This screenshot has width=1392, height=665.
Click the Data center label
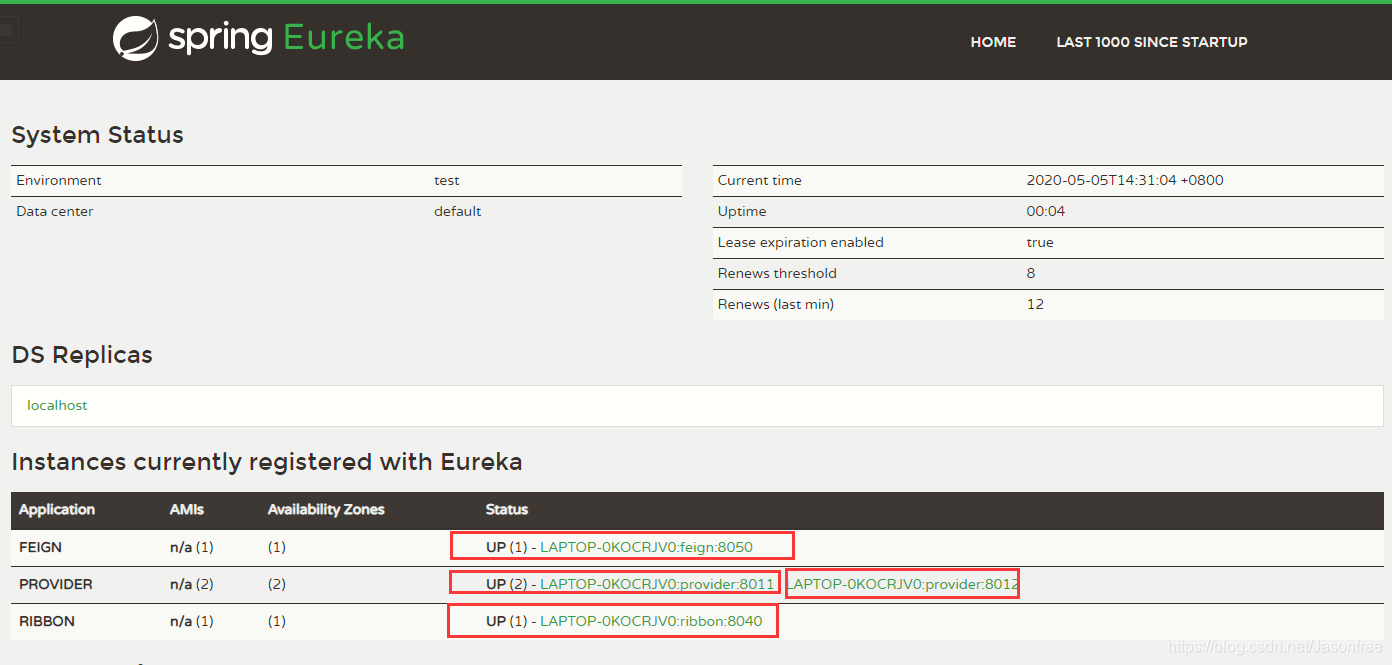pyautogui.click(x=55, y=211)
